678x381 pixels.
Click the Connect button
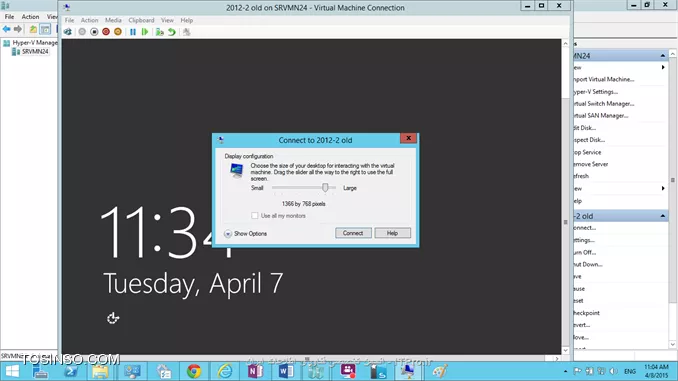click(353, 233)
